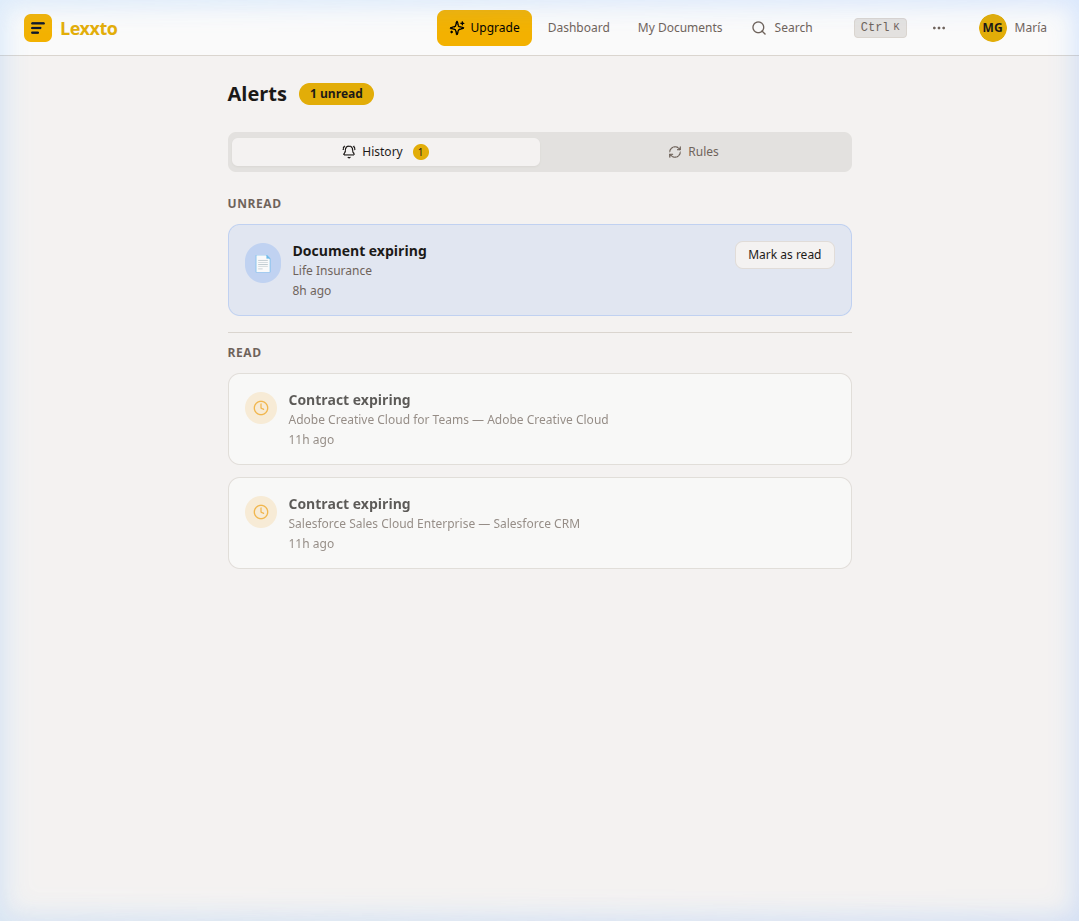1079x921 pixels.
Task: Mark Life Insurance alert as read
Action: 784,255
